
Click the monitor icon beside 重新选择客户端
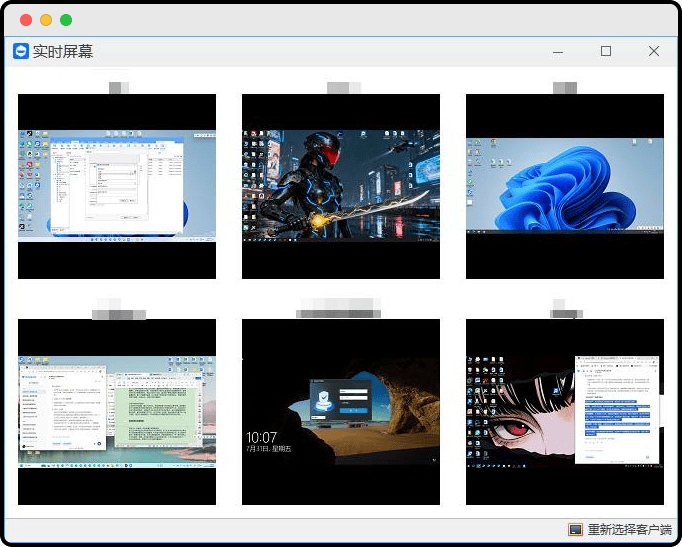tap(575, 530)
